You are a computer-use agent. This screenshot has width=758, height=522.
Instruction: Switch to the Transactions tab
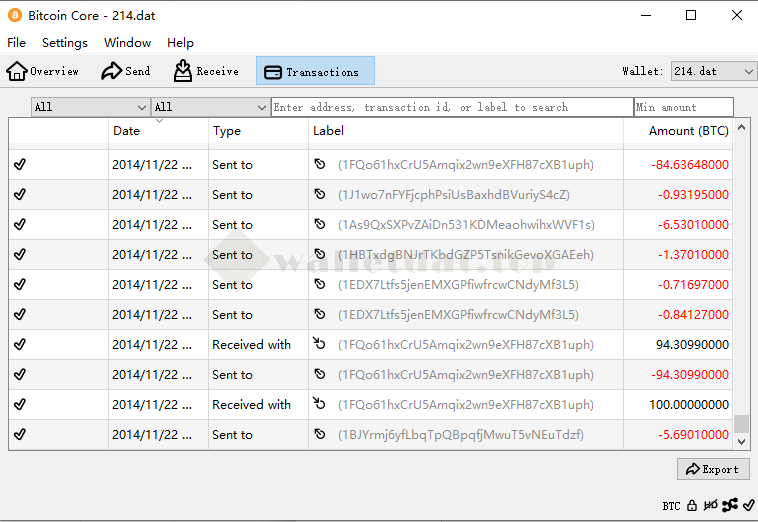(x=315, y=71)
